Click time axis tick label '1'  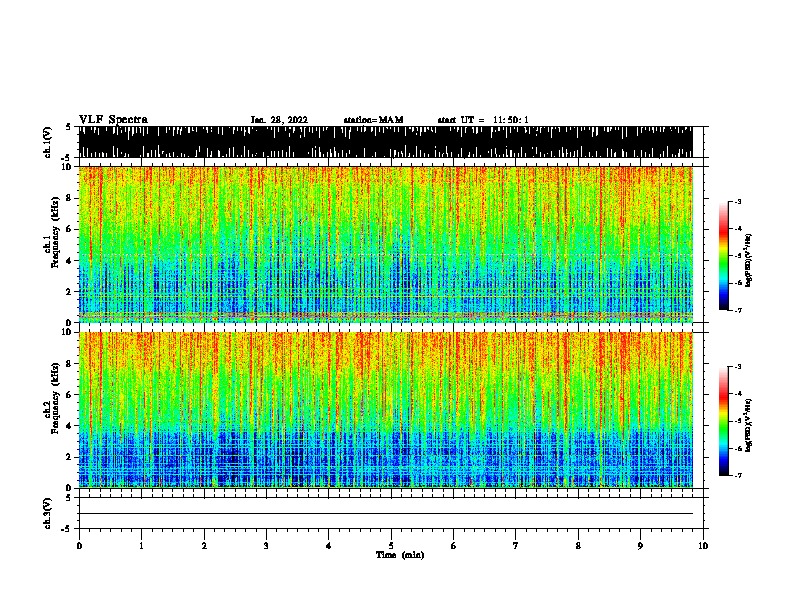[141, 546]
